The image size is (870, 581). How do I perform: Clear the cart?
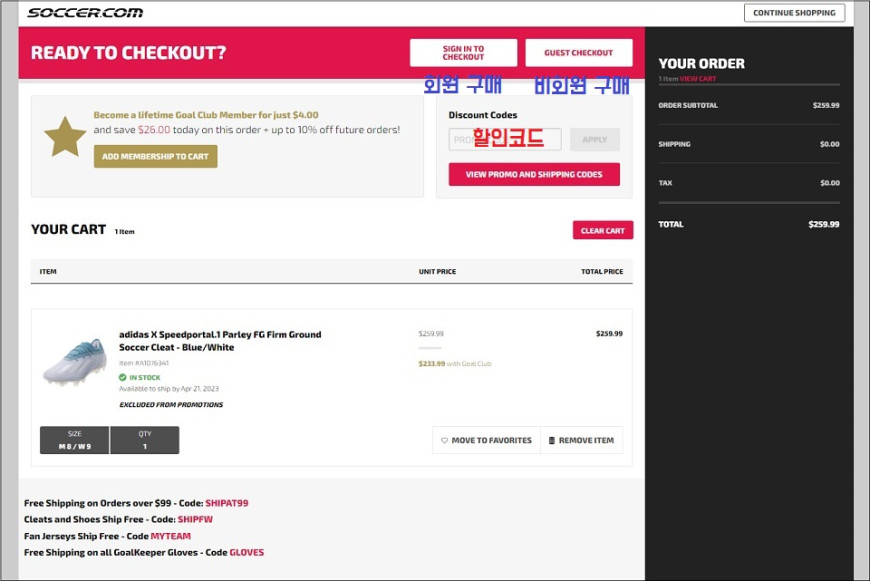603,230
